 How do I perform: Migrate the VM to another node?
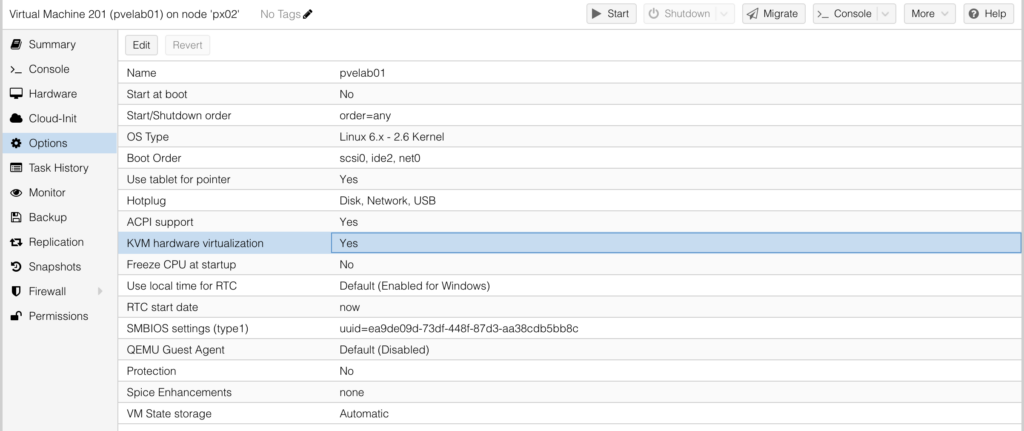click(x=773, y=14)
